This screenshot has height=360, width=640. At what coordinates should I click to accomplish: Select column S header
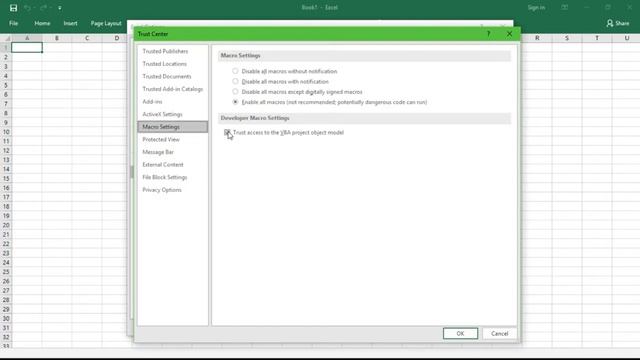(567, 38)
